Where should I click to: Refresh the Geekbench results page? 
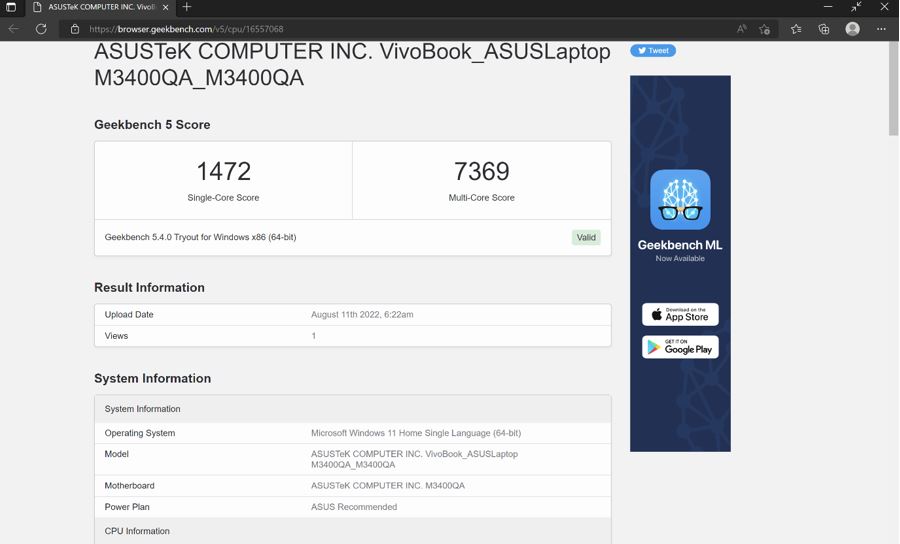[x=41, y=29]
